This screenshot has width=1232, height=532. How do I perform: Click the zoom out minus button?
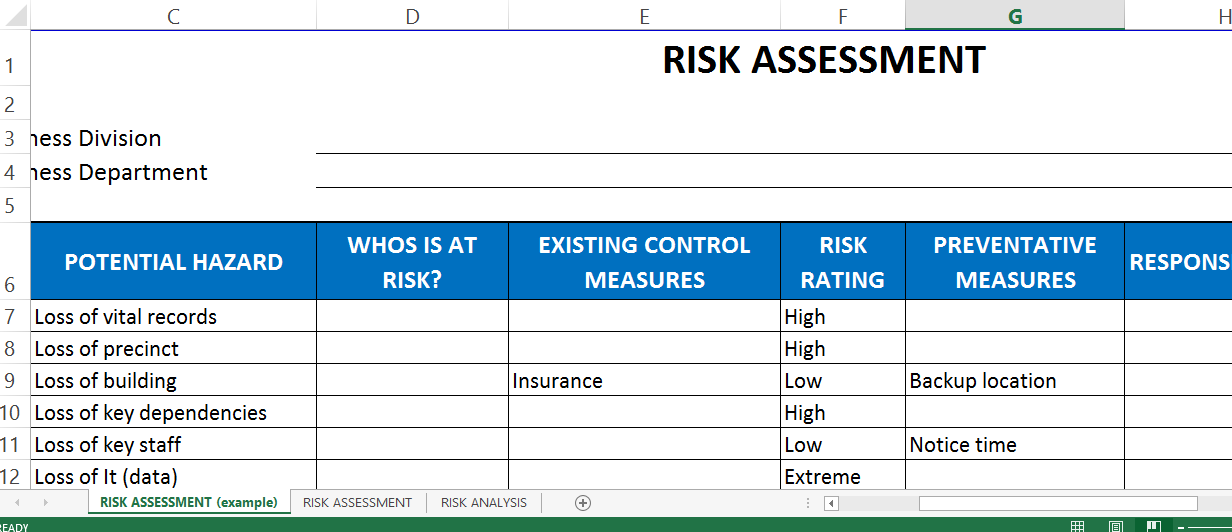click(1181, 526)
